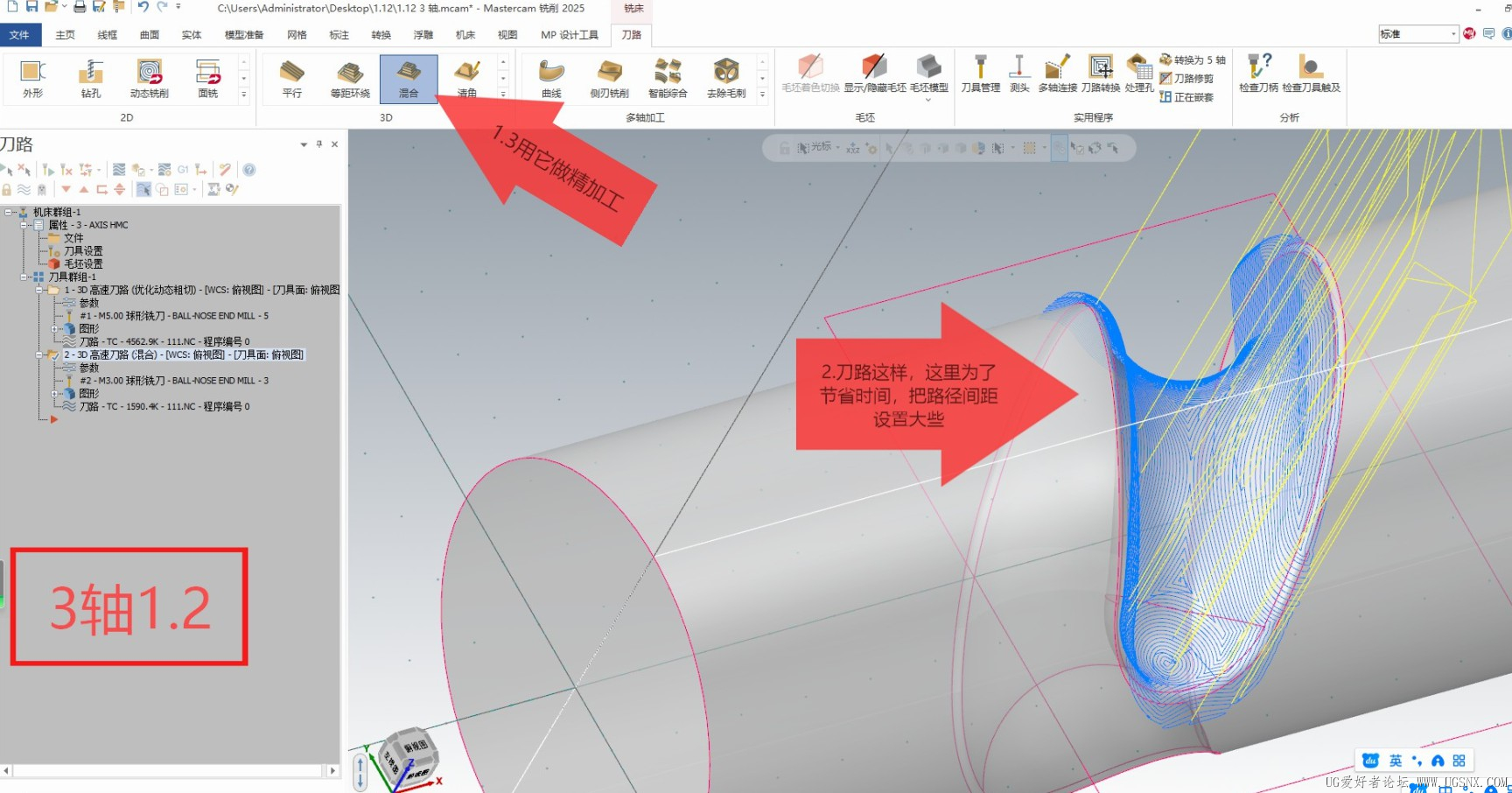Switch to the 主页 tab
The width and height of the screenshot is (1512, 793).
pyautogui.click(x=65, y=35)
